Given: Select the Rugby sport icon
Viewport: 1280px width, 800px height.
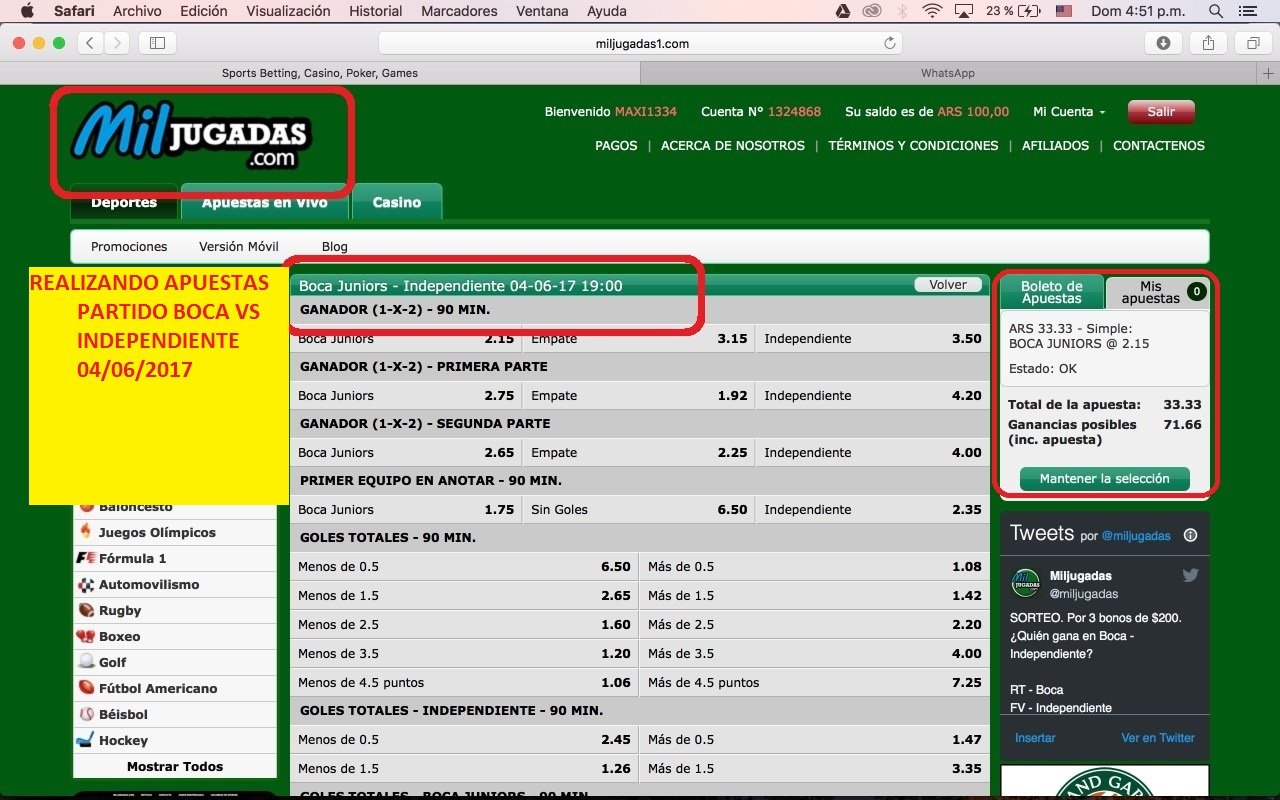Looking at the screenshot, I should click(87, 610).
